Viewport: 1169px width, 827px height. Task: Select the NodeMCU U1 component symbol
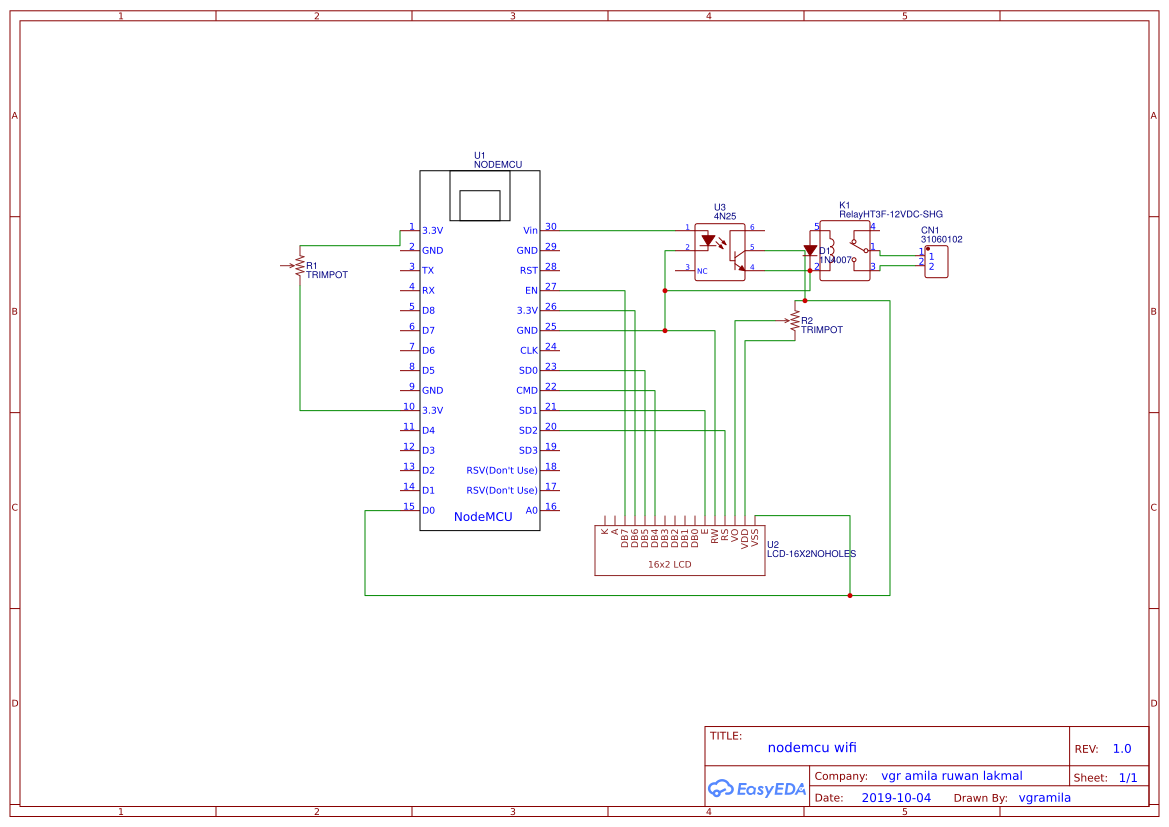480,350
